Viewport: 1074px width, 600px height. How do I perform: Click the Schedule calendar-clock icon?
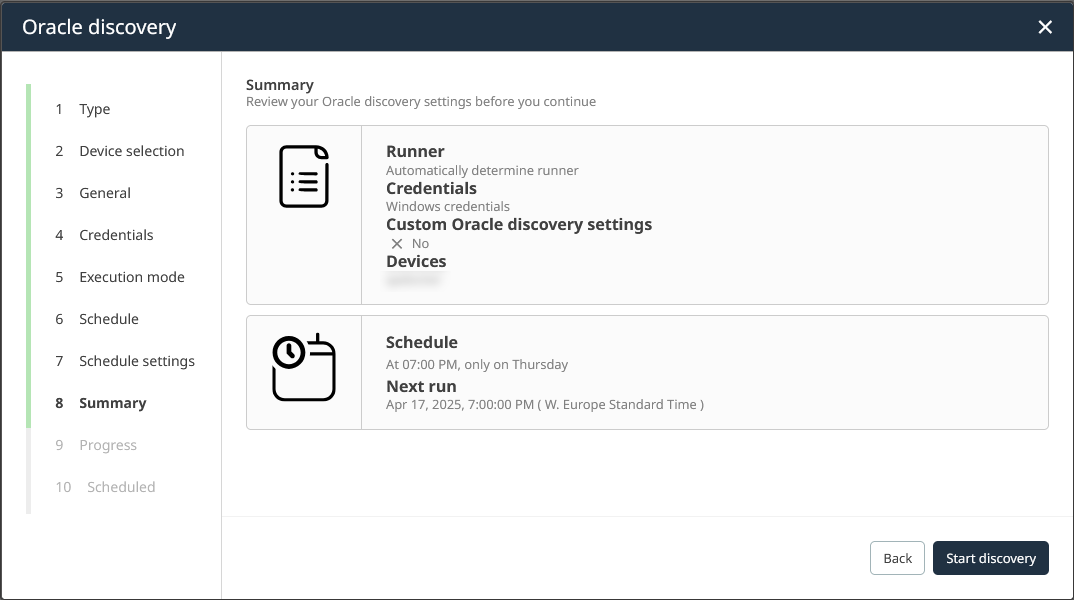[301, 366]
